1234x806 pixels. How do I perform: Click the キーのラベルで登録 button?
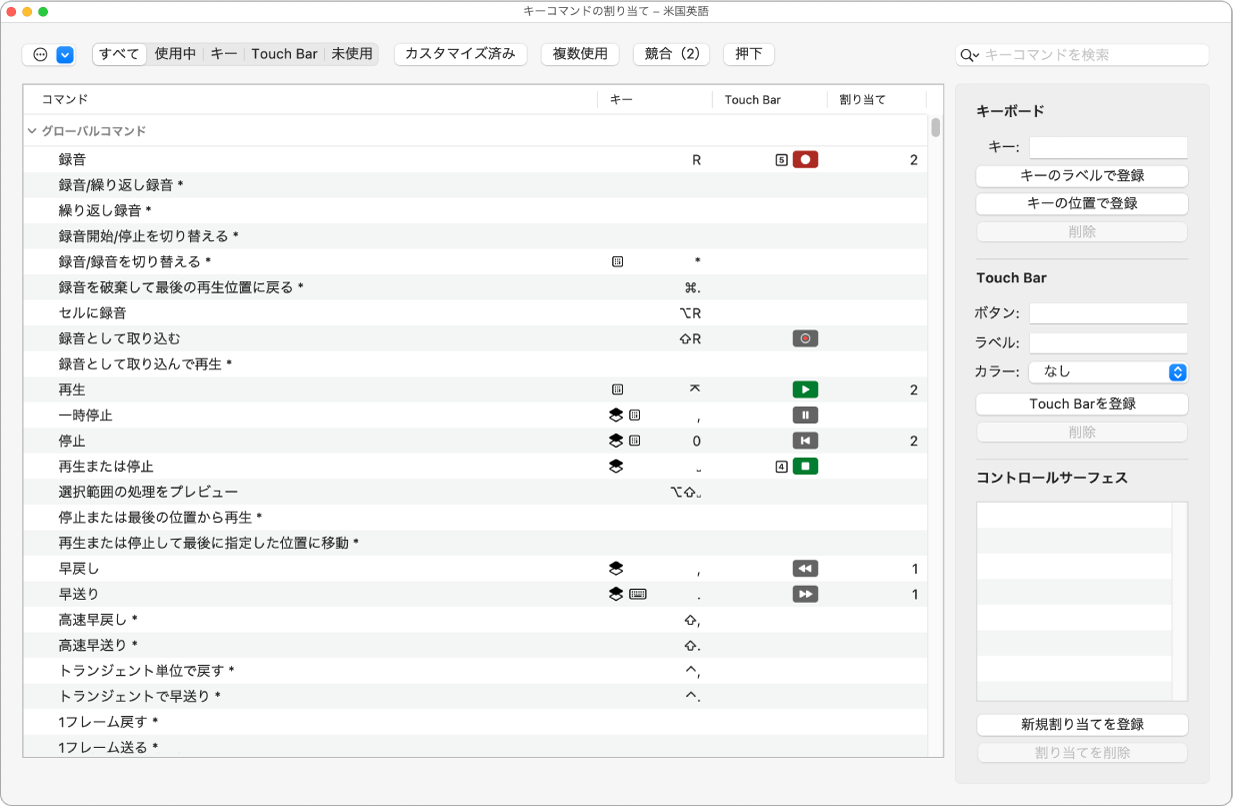(x=1082, y=176)
